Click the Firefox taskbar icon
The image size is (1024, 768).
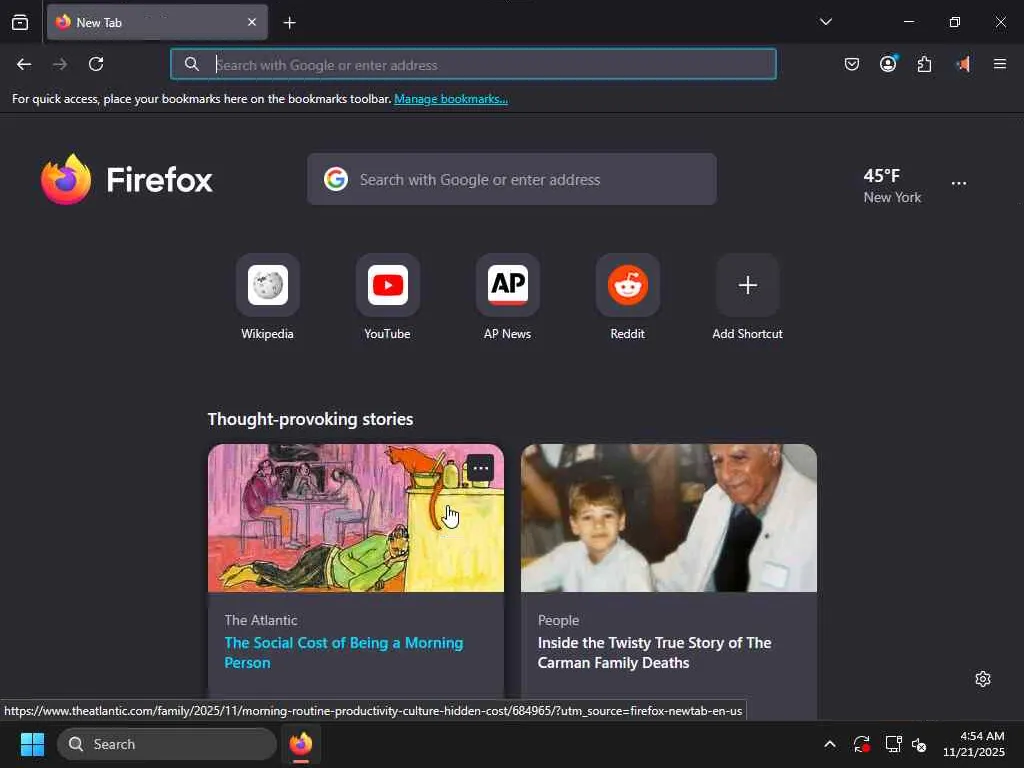[301, 744]
